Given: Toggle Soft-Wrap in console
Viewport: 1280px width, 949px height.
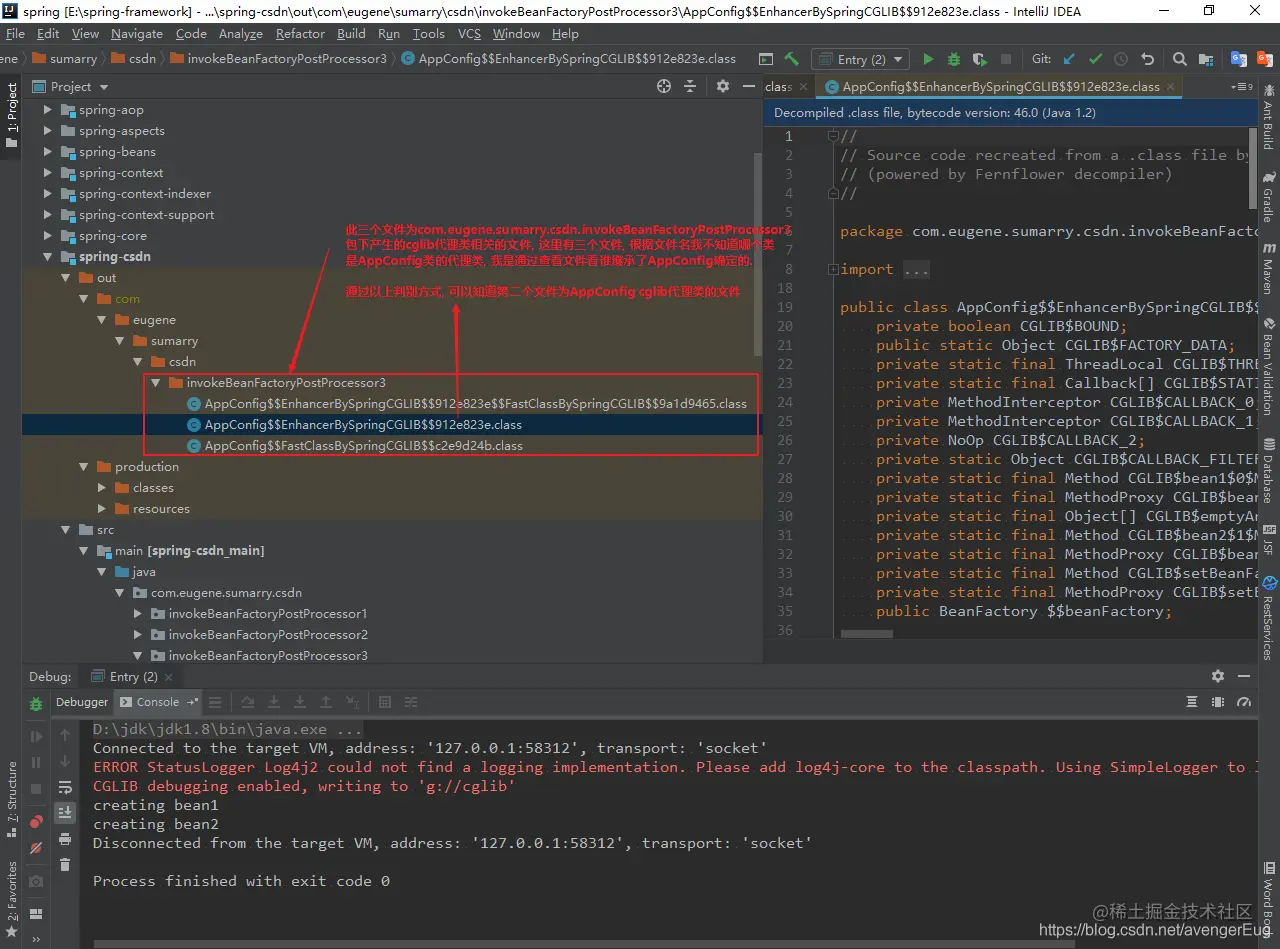Looking at the screenshot, I should 65,787.
